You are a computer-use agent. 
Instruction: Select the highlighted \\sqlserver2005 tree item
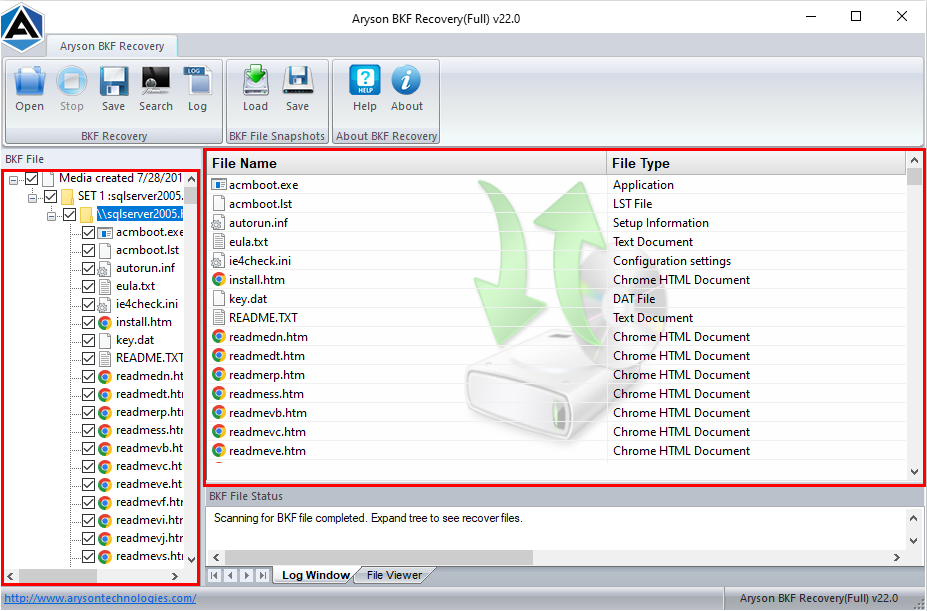click(x=140, y=214)
